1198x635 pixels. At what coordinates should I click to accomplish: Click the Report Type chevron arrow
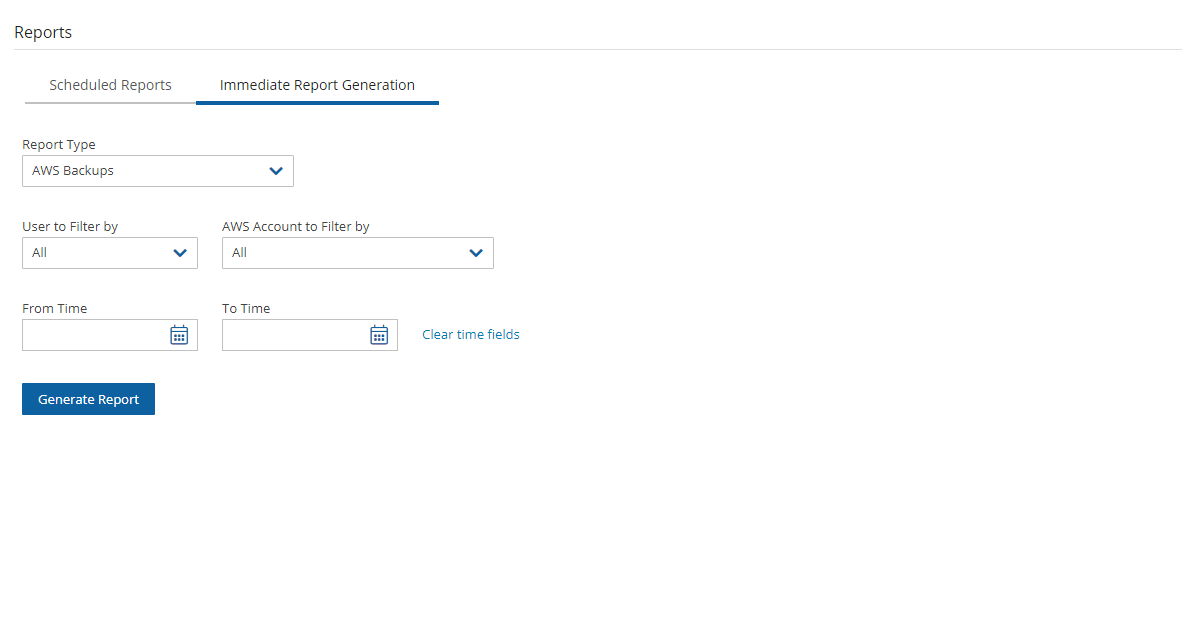tap(277, 171)
